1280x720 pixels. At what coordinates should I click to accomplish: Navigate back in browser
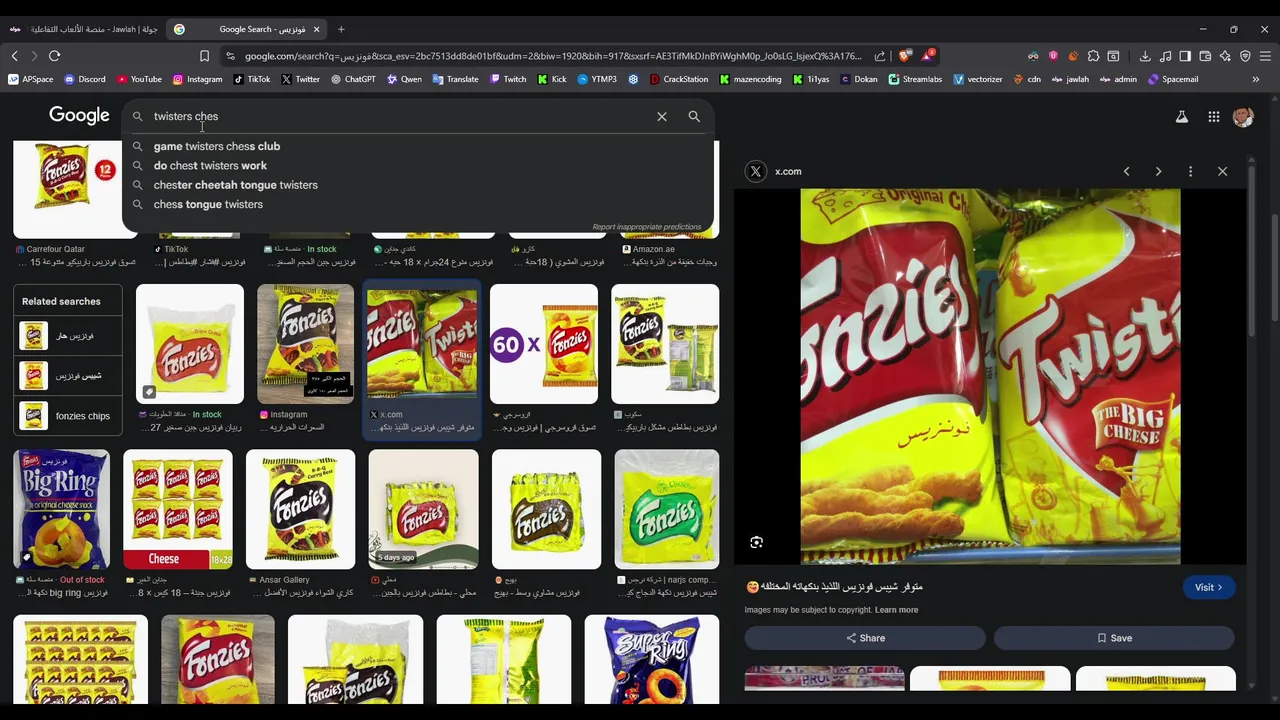[15, 56]
